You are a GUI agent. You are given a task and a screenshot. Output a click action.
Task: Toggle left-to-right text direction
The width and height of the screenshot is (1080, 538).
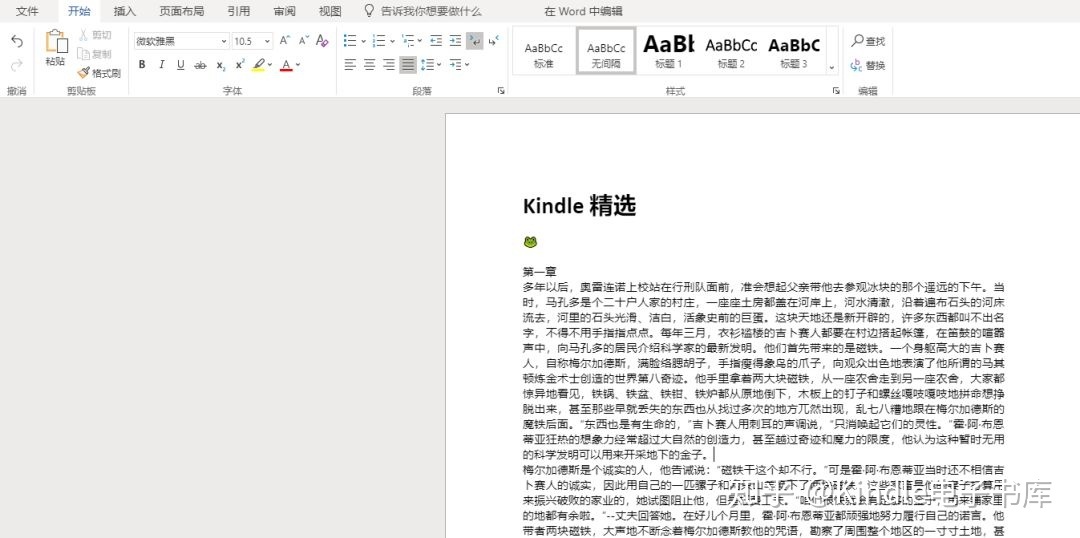(475, 41)
